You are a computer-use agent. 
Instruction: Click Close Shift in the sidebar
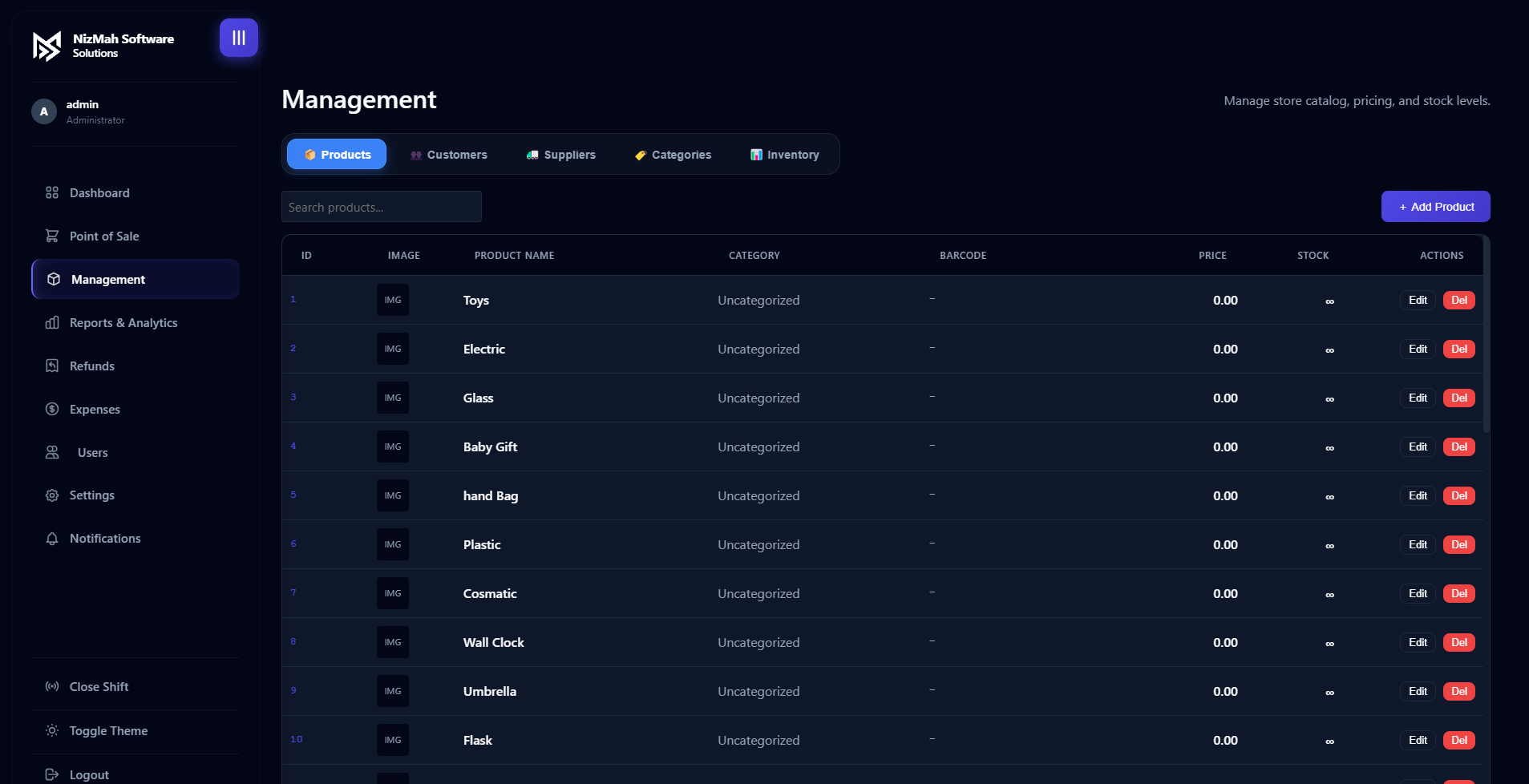[99, 686]
